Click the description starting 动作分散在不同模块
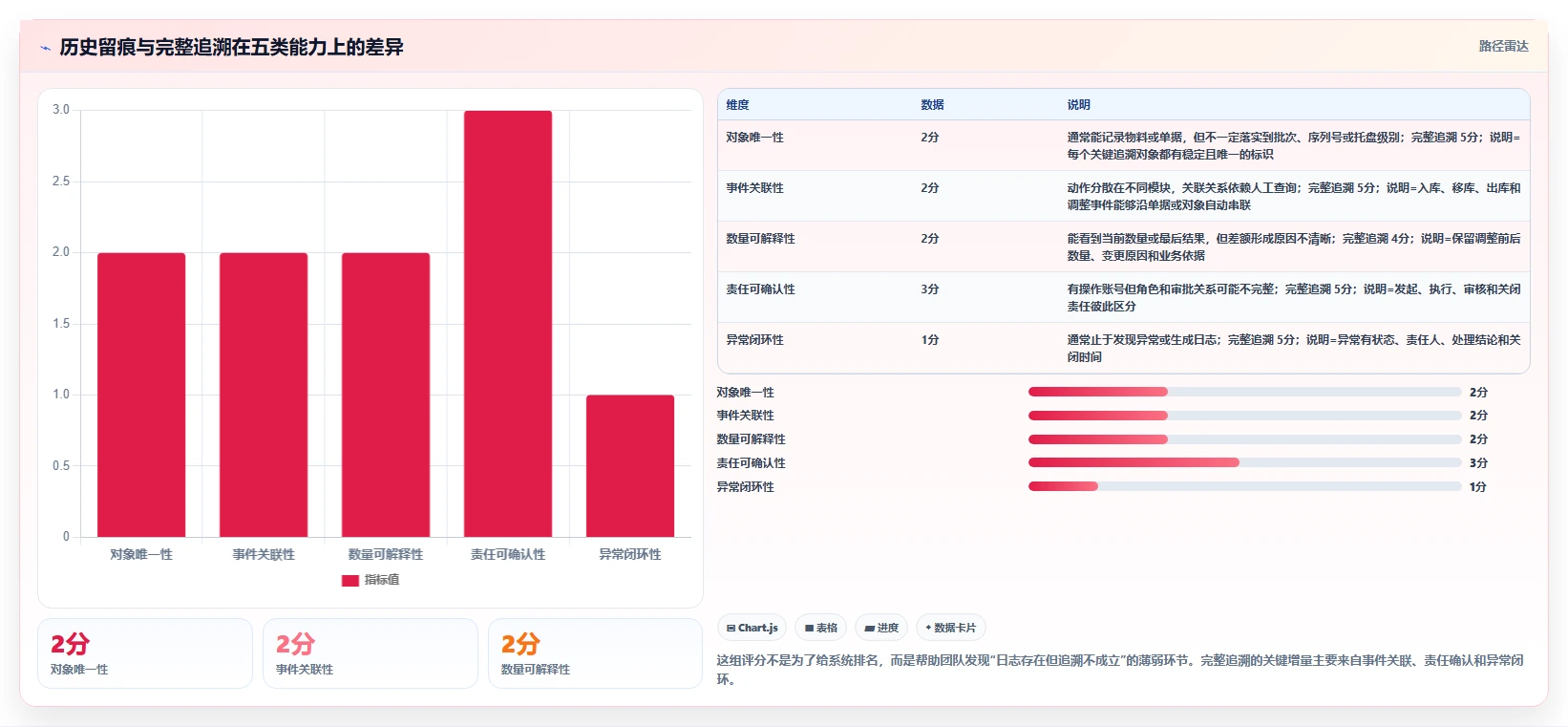The height and width of the screenshot is (727, 1568). [1293, 197]
